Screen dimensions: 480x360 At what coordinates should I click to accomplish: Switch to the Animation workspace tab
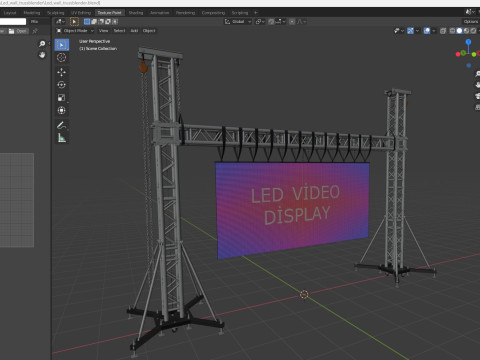pos(159,13)
